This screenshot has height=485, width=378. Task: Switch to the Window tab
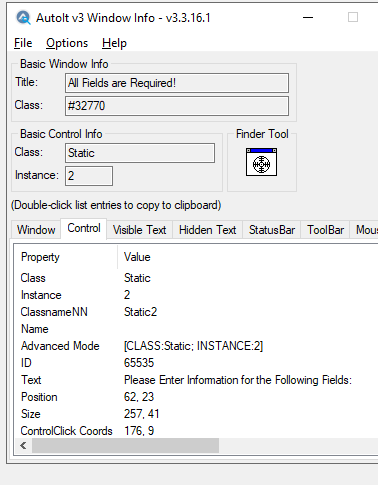[x=36, y=230]
